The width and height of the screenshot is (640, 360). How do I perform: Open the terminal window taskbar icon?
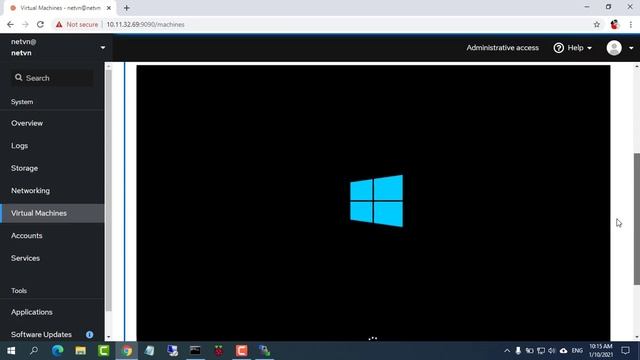pos(195,351)
